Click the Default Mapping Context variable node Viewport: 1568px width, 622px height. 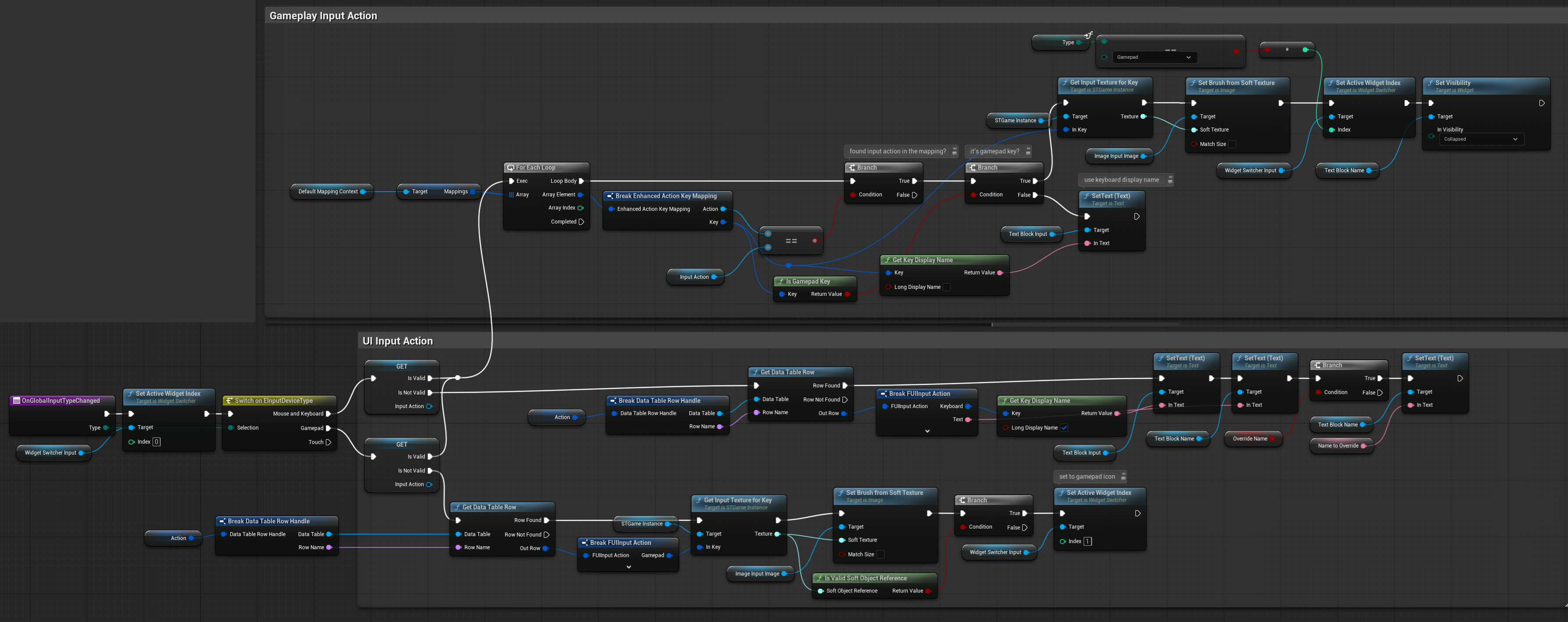point(328,192)
